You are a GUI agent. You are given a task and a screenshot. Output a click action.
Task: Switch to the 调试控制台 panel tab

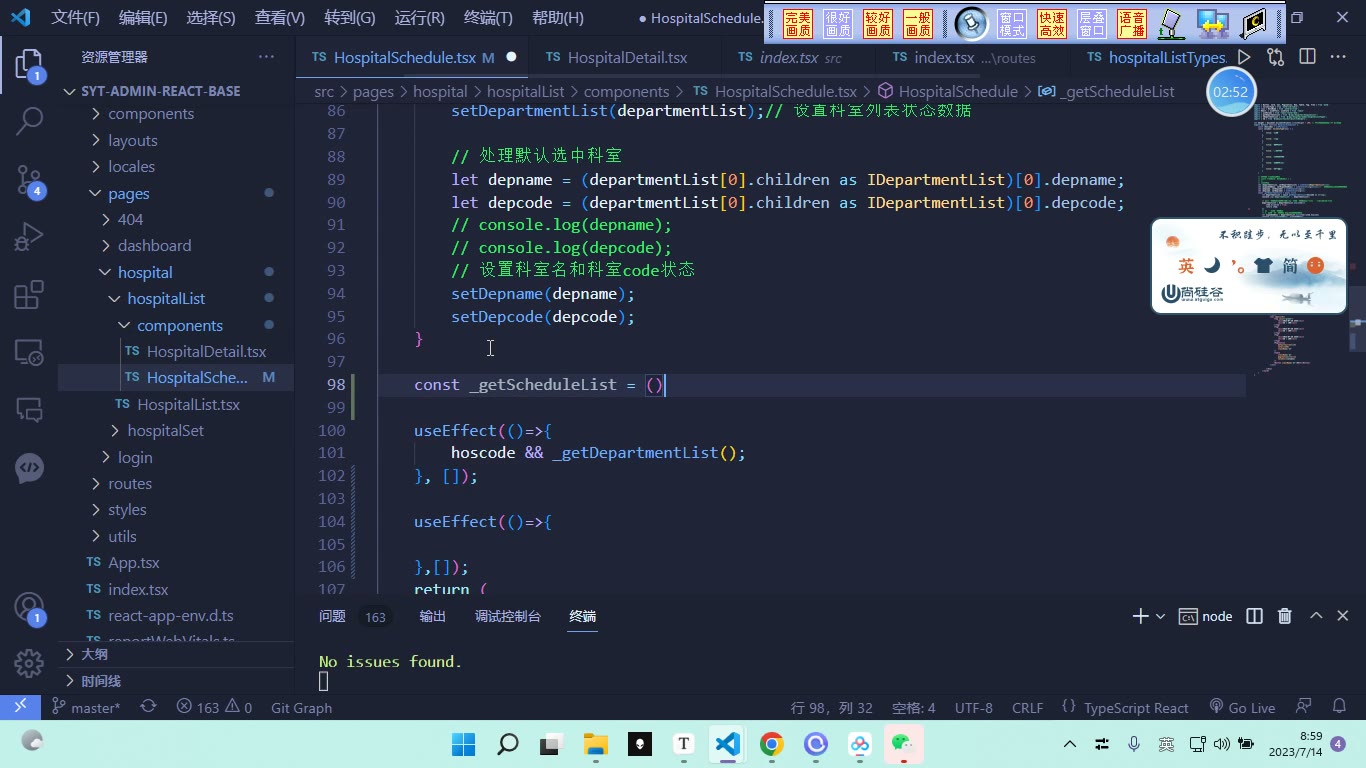point(508,616)
